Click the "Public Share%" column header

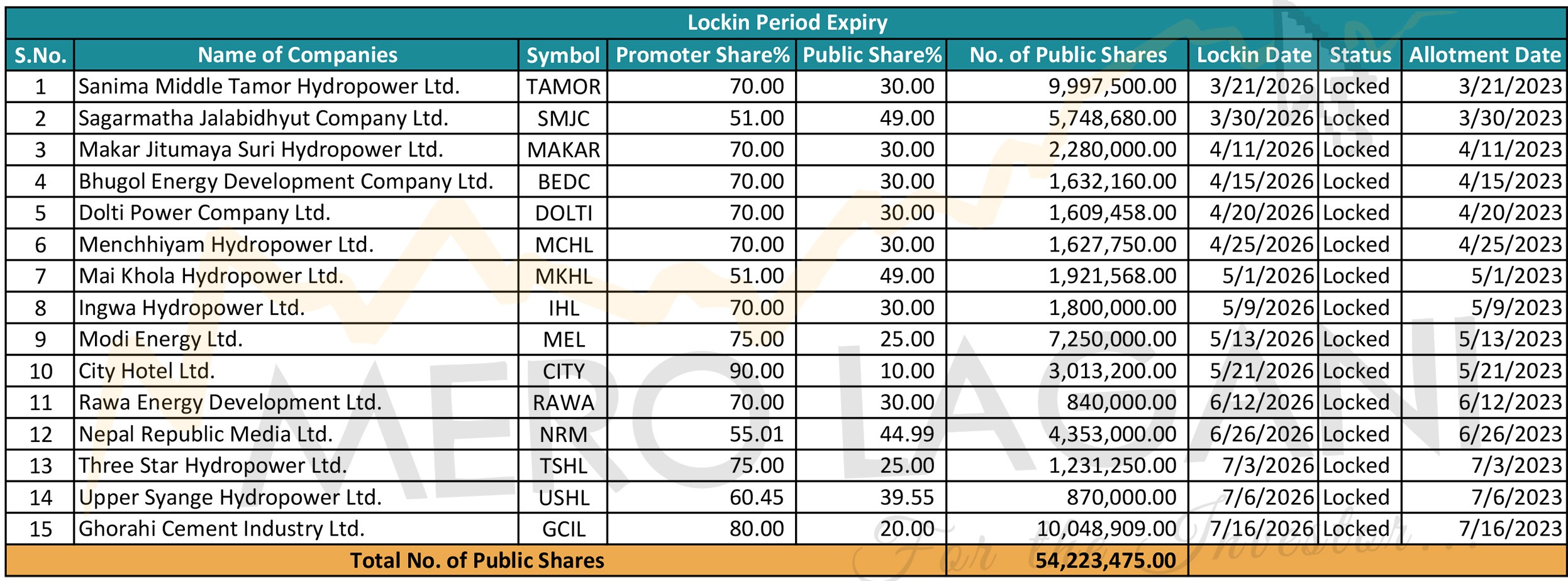(872, 55)
